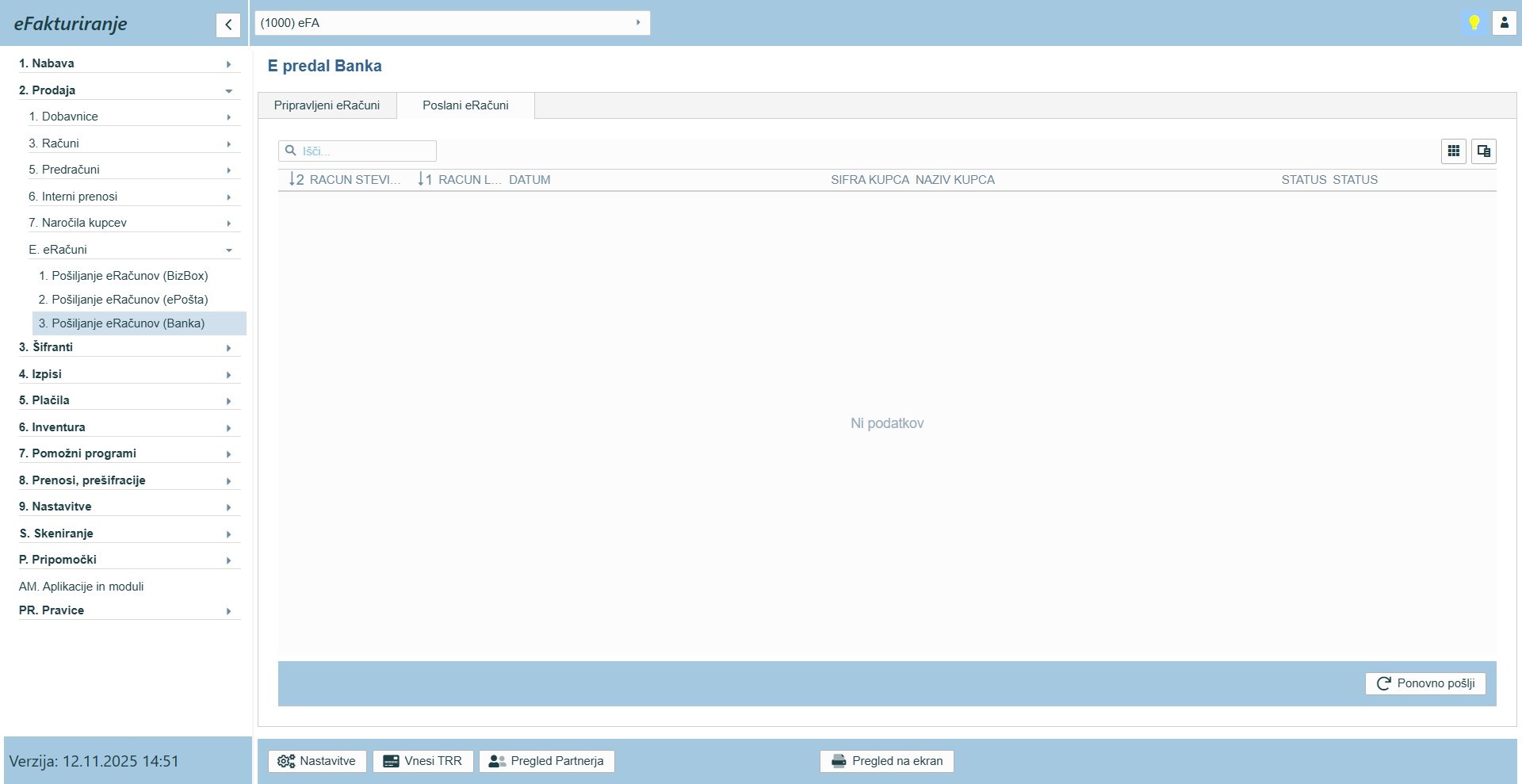Screen dimensions: 1522x784
Task: Select the Poslani eRačuni tab
Action: tap(465, 105)
